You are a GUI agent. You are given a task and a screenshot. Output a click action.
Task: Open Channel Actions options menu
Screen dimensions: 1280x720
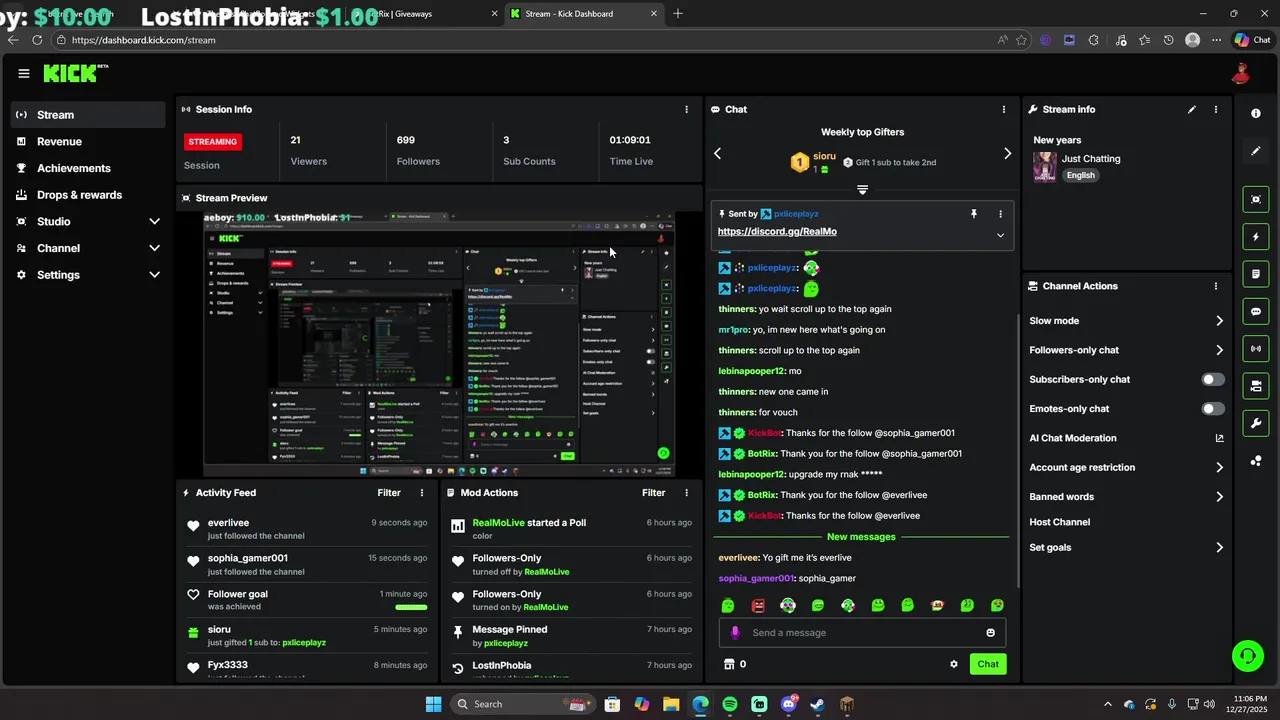pyautogui.click(x=1216, y=286)
